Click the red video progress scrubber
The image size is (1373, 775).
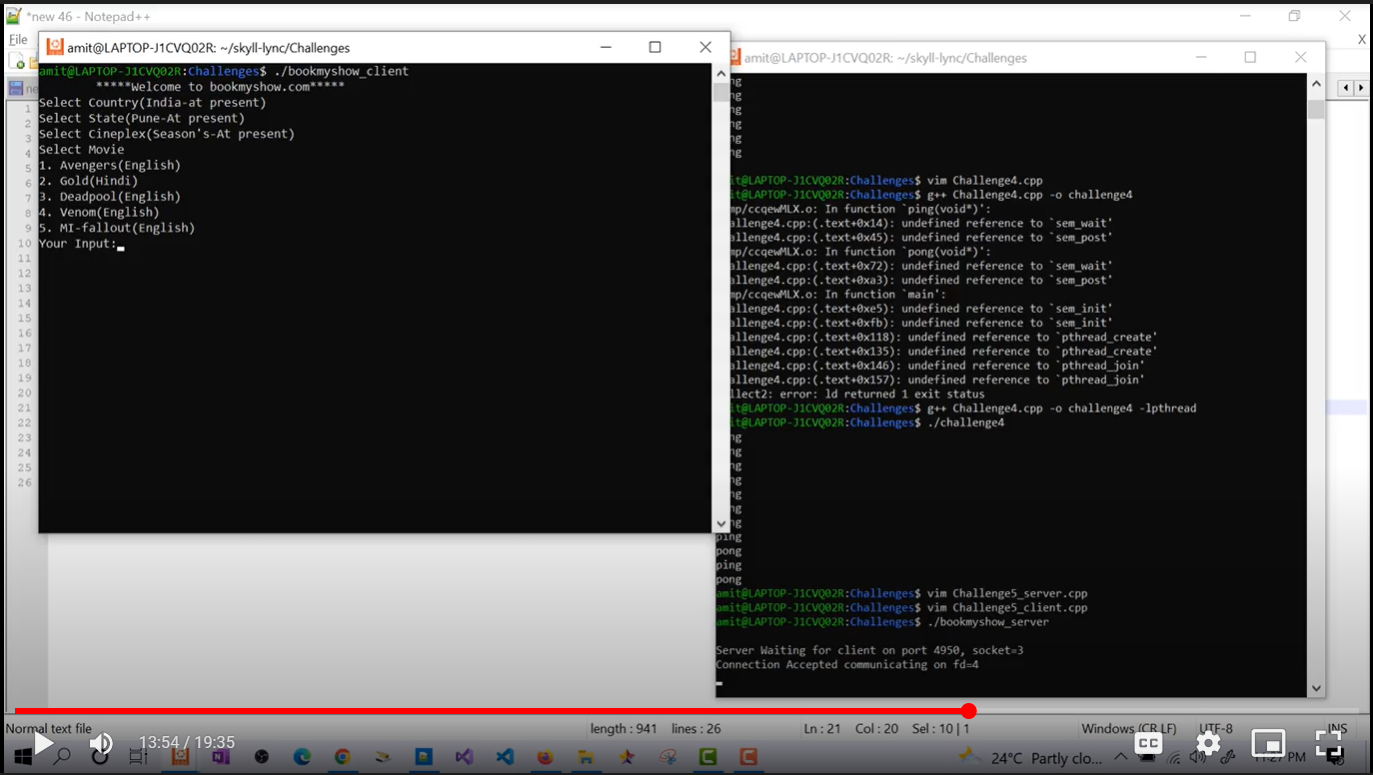click(968, 711)
